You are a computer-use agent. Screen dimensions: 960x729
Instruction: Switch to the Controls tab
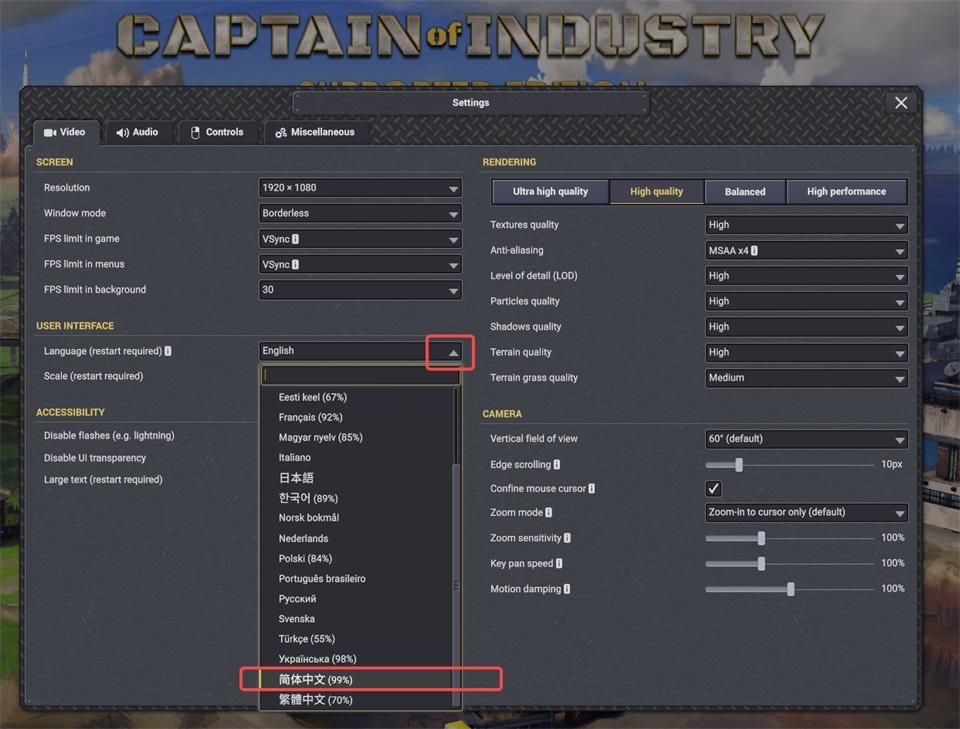pos(217,132)
